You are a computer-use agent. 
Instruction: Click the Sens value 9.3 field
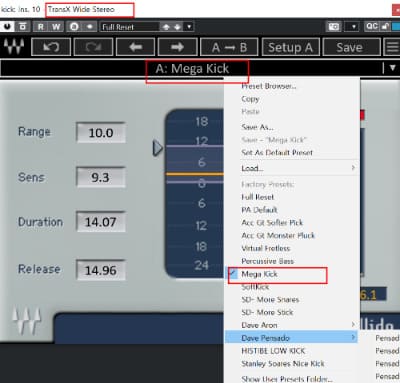[101, 177]
